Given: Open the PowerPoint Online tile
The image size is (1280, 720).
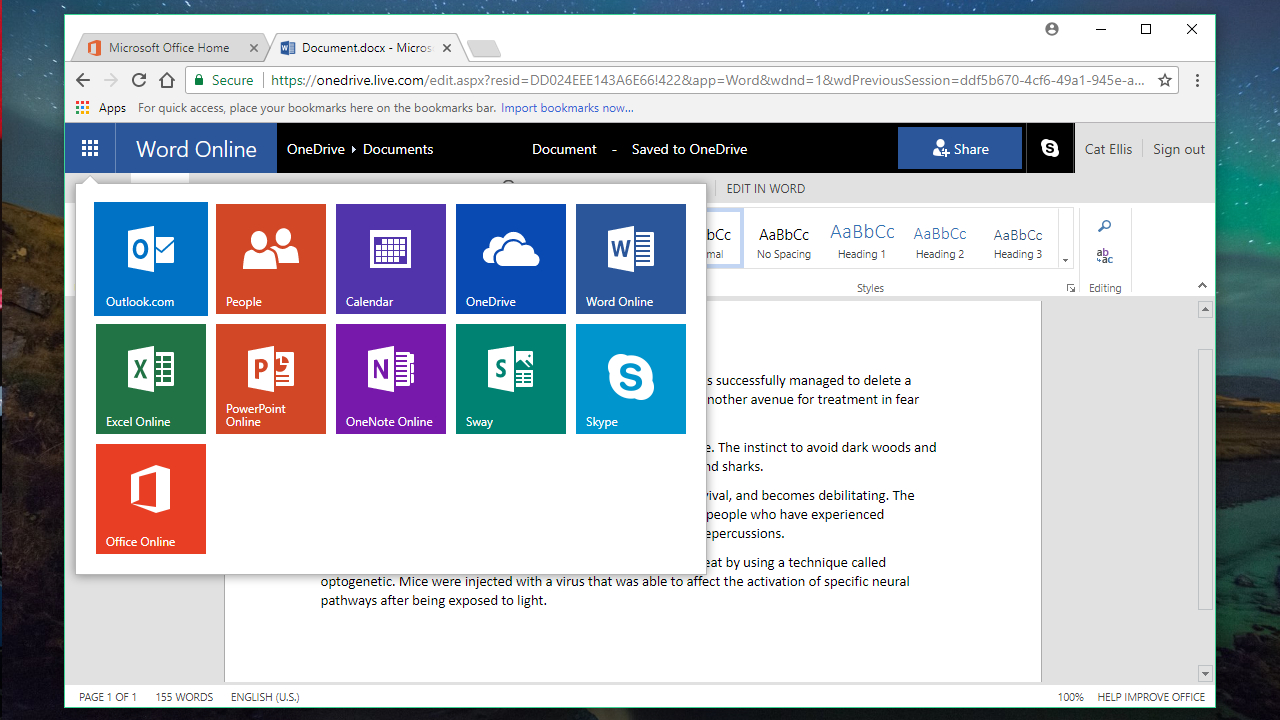Looking at the screenshot, I should coord(271,379).
